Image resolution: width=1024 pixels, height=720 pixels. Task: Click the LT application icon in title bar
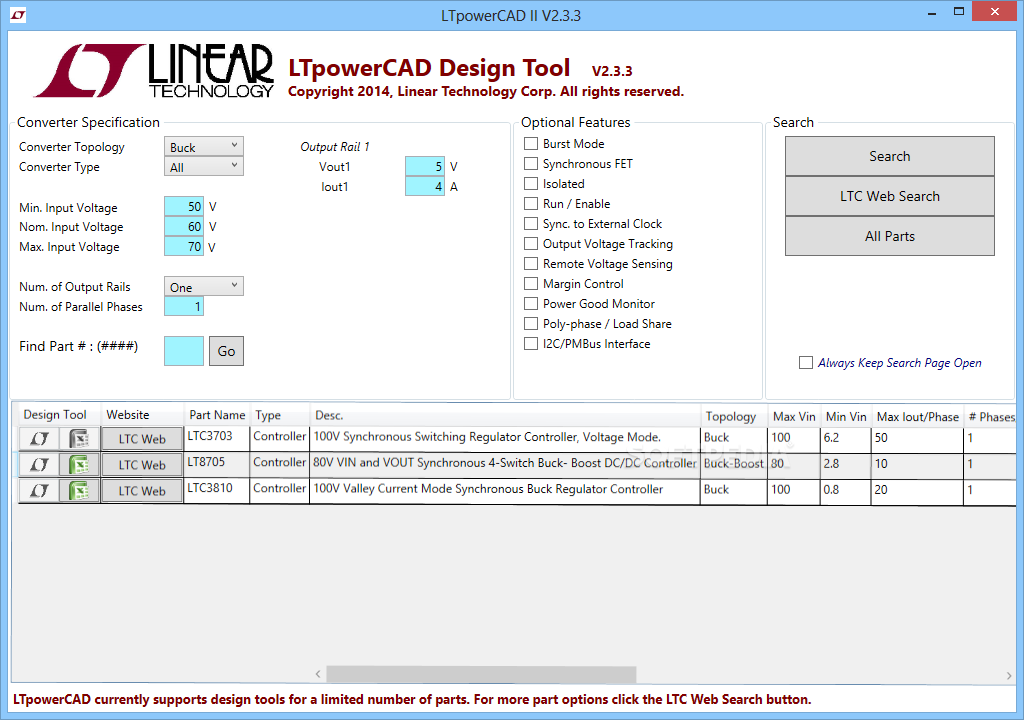click(x=18, y=14)
